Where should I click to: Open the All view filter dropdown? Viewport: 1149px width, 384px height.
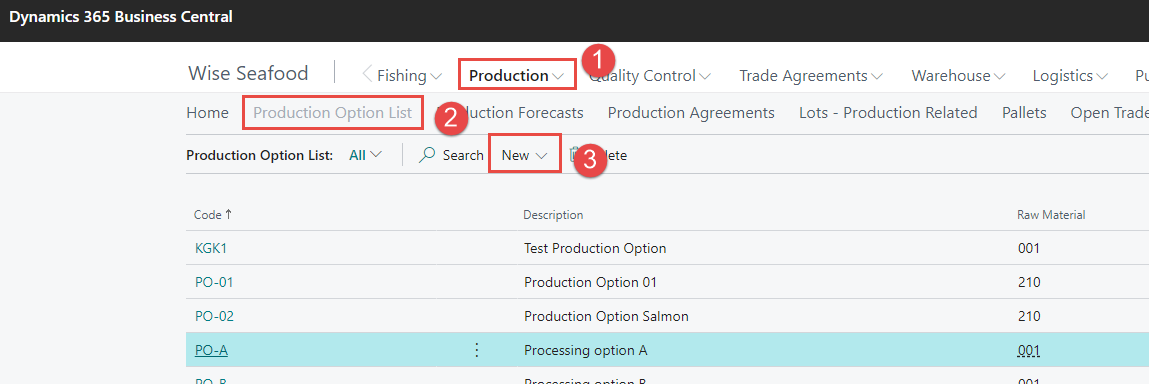(366, 155)
